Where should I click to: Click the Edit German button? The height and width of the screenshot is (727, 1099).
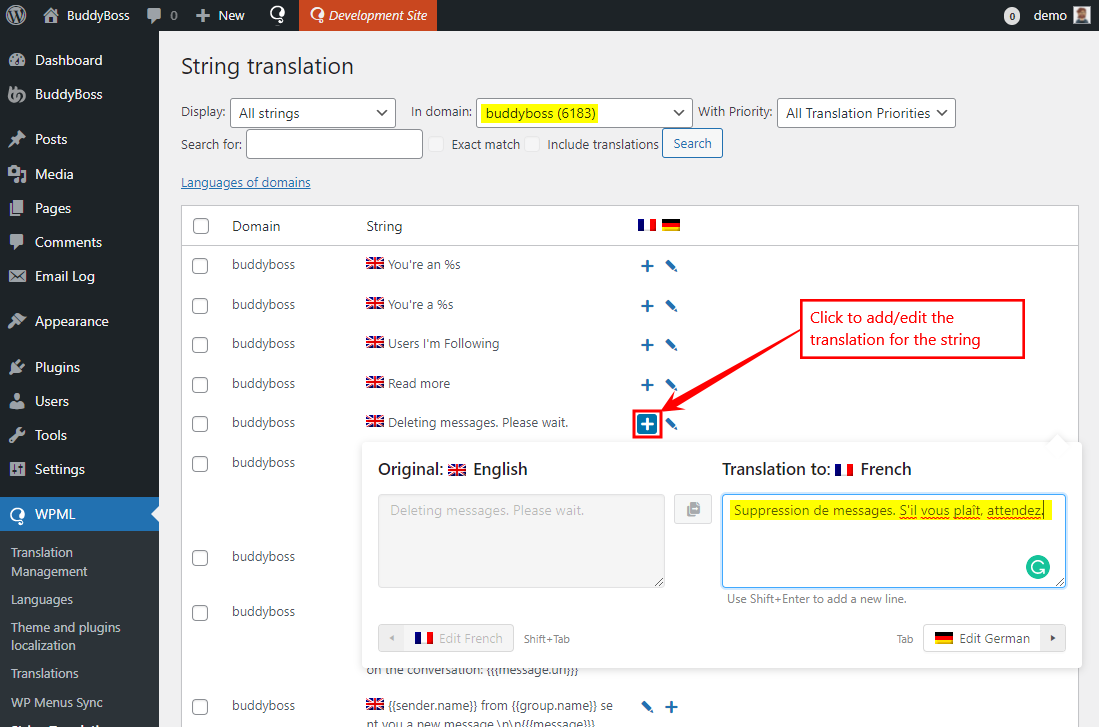(983, 638)
